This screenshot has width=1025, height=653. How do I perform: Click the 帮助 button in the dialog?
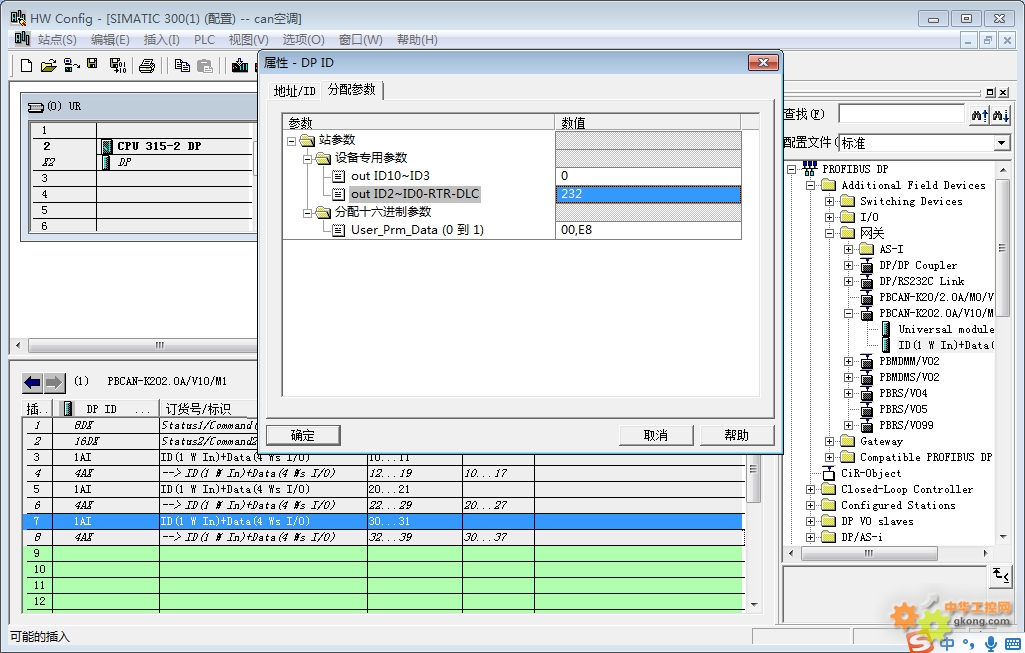(x=737, y=435)
